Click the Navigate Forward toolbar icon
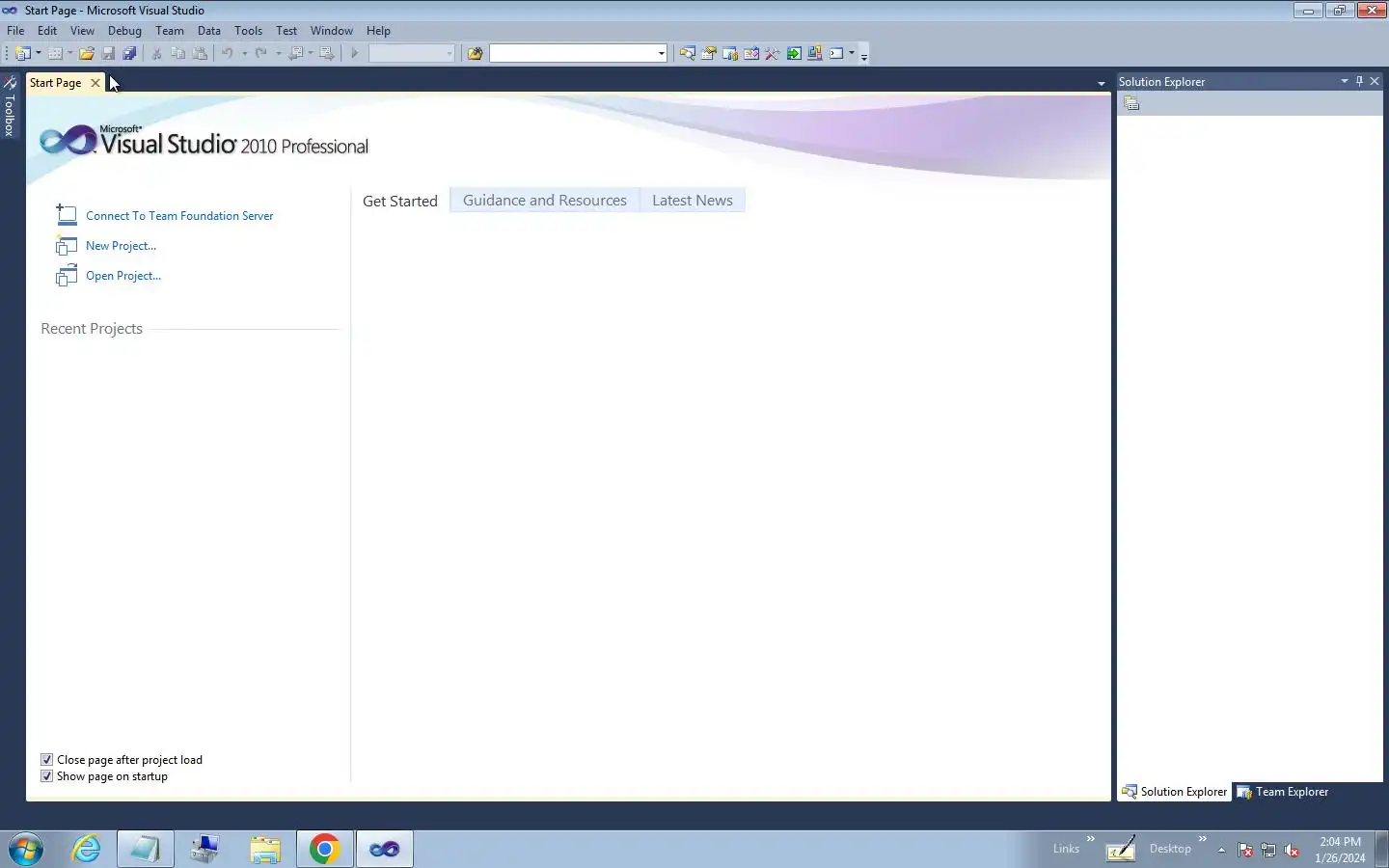 327,54
